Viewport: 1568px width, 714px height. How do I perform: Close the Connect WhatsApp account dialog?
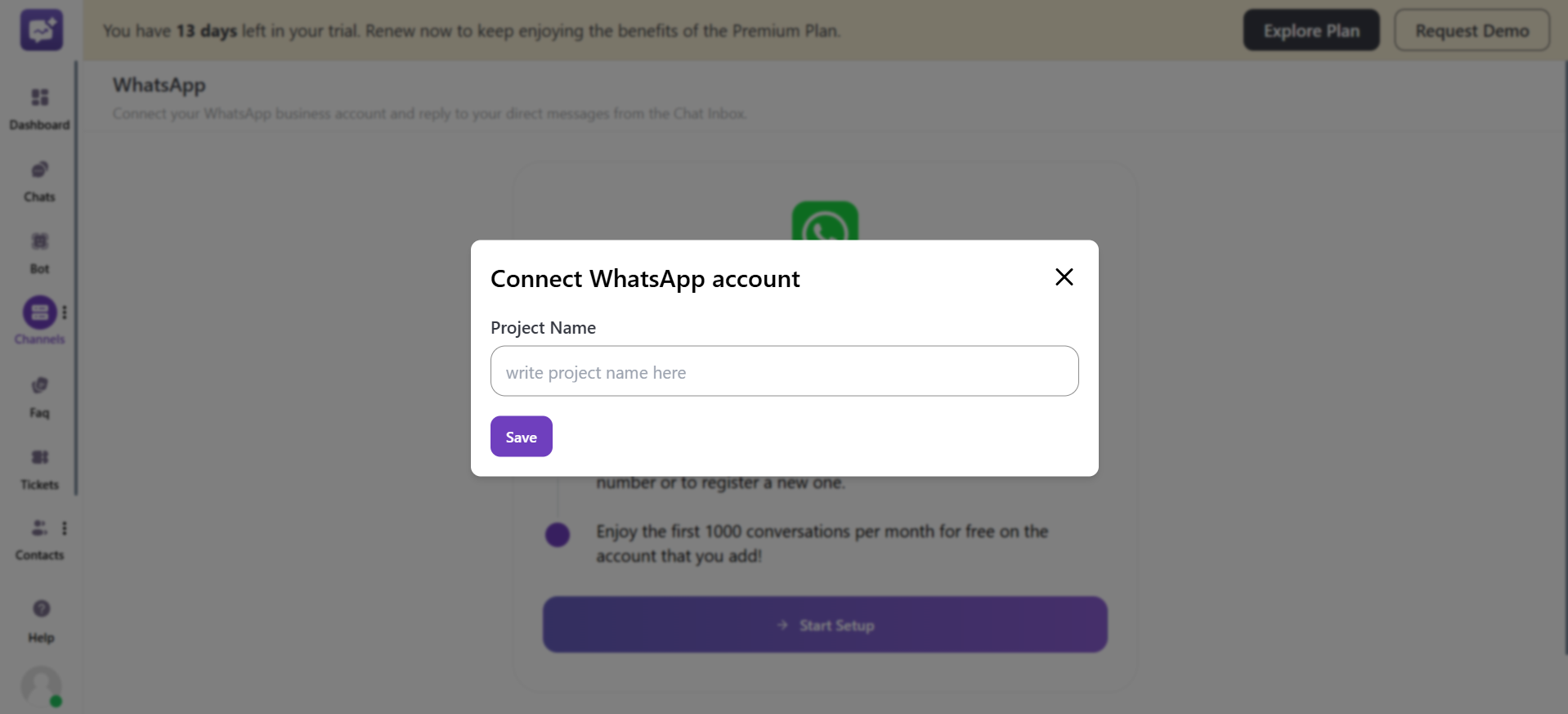pos(1064,277)
